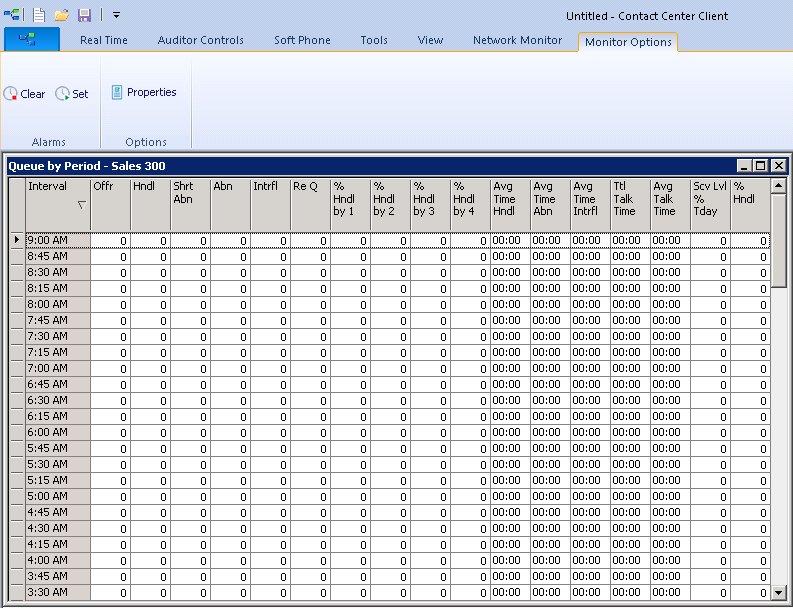Select the Soft Phone tab
Image resolution: width=793 pixels, height=608 pixels.
(x=302, y=41)
